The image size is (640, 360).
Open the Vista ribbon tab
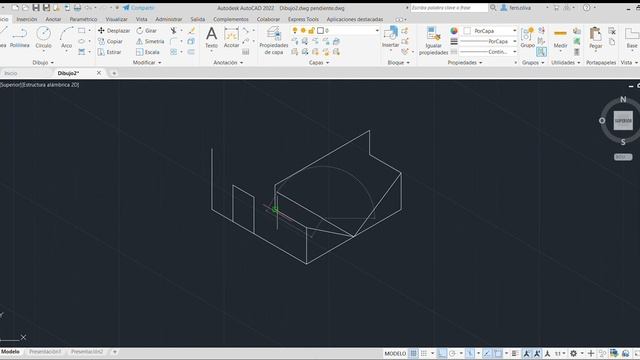[x=141, y=19]
